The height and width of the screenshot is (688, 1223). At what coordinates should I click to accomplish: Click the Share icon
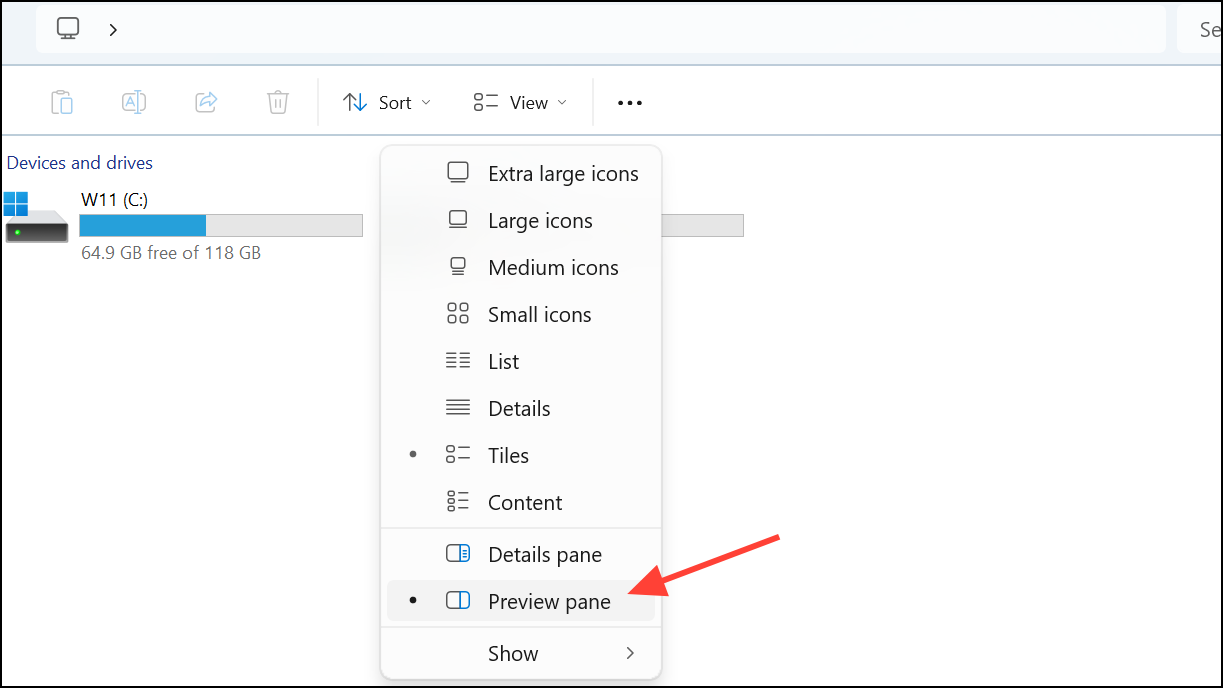205,101
